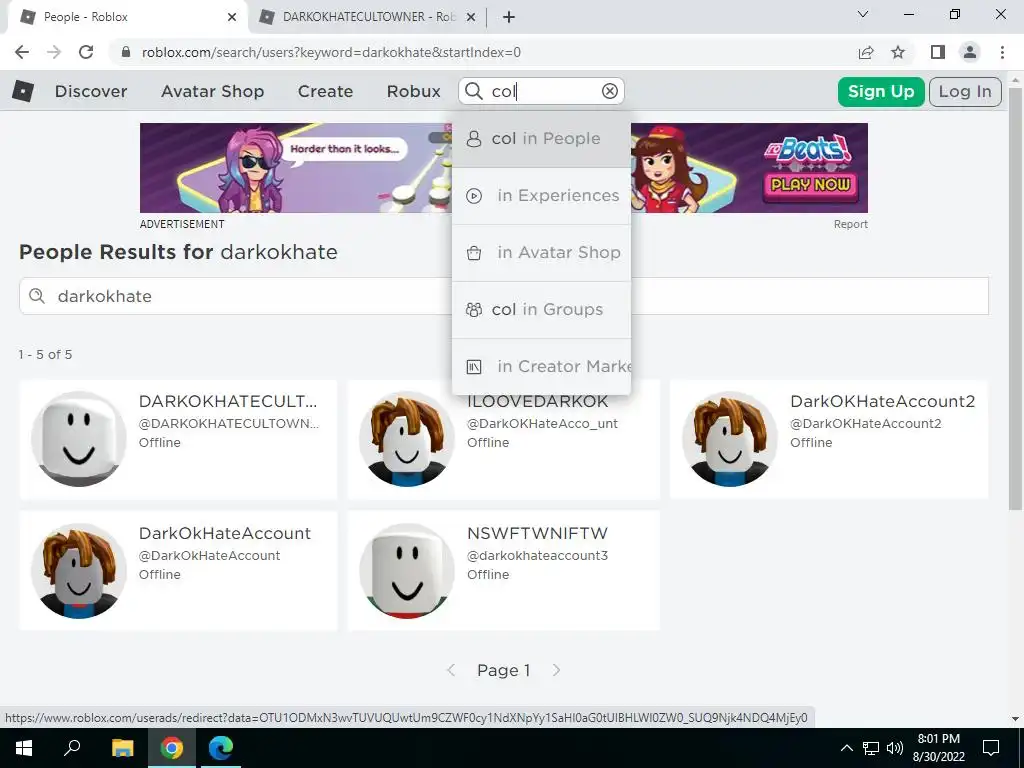
Task: Click the network tray icon
Action: pos(871,748)
